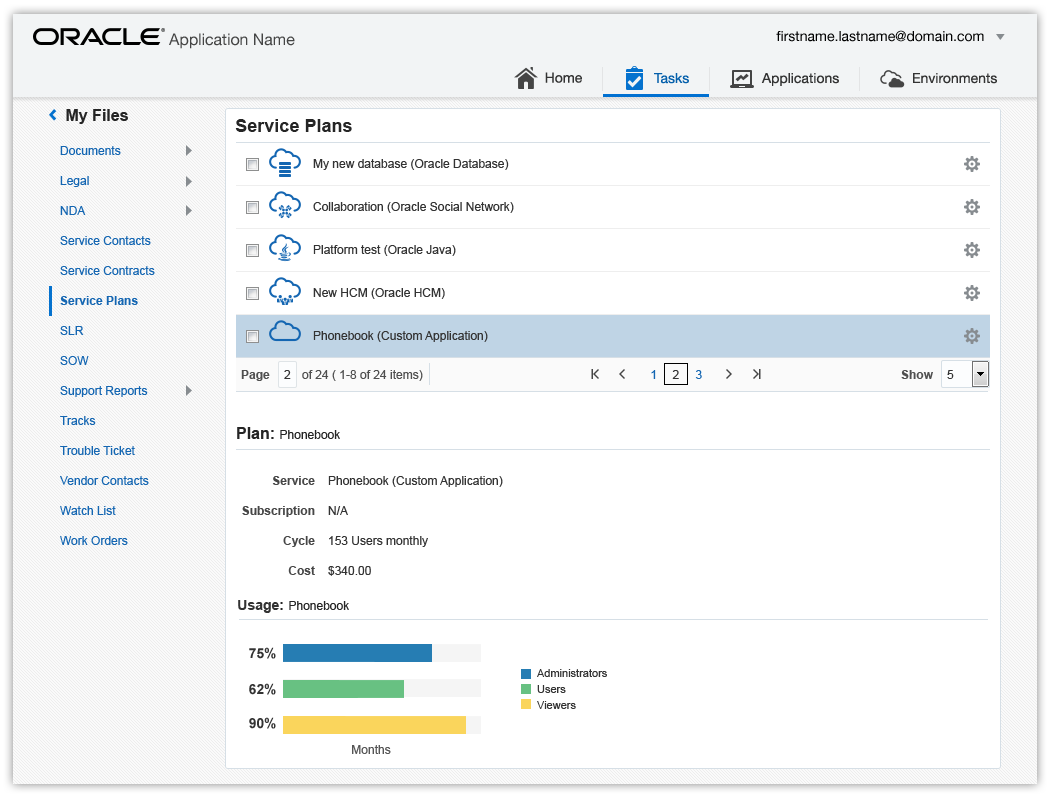The height and width of the screenshot is (800, 1050).
Task: Open Vendor Contacts in sidebar
Action: tap(104, 481)
